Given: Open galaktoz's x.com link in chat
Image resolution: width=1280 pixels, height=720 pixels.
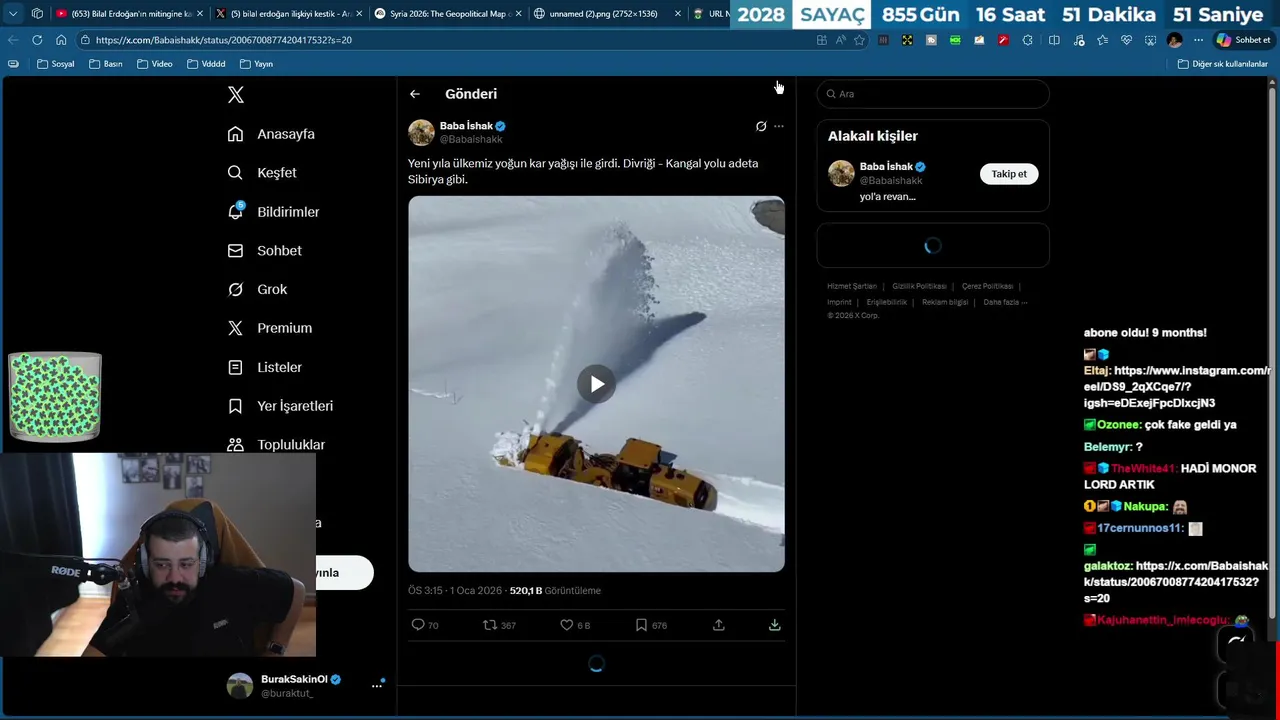Looking at the screenshot, I should 1177,582.
